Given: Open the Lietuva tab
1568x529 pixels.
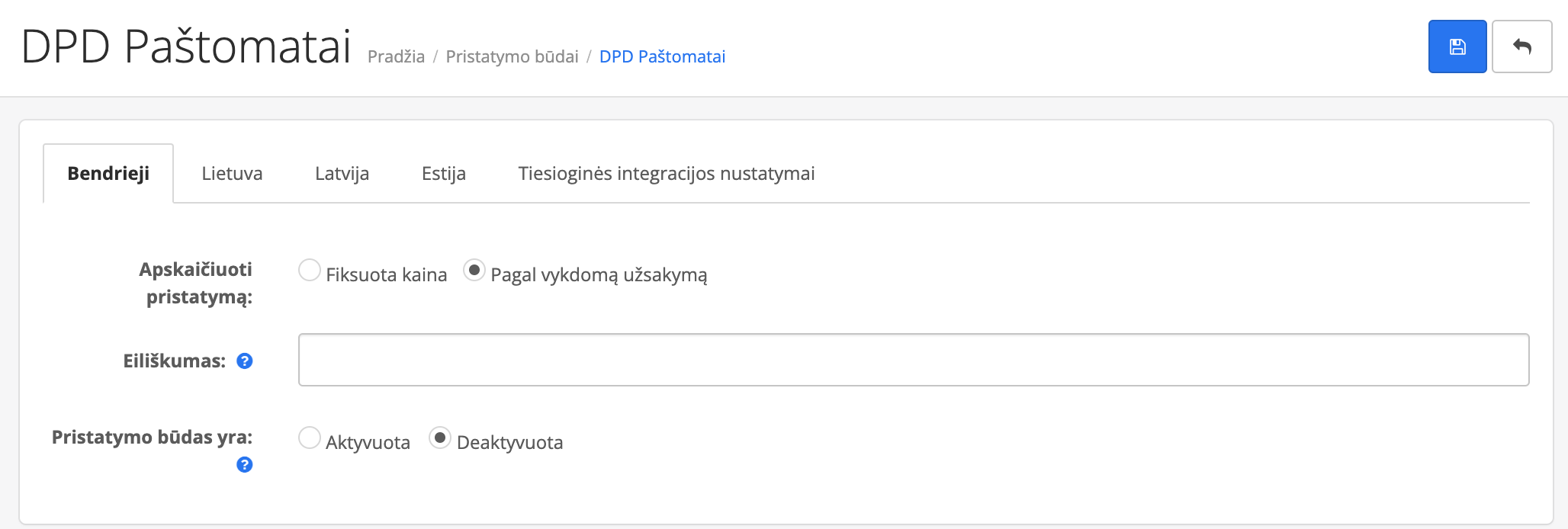Looking at the screenshot, I should point(232,174).
